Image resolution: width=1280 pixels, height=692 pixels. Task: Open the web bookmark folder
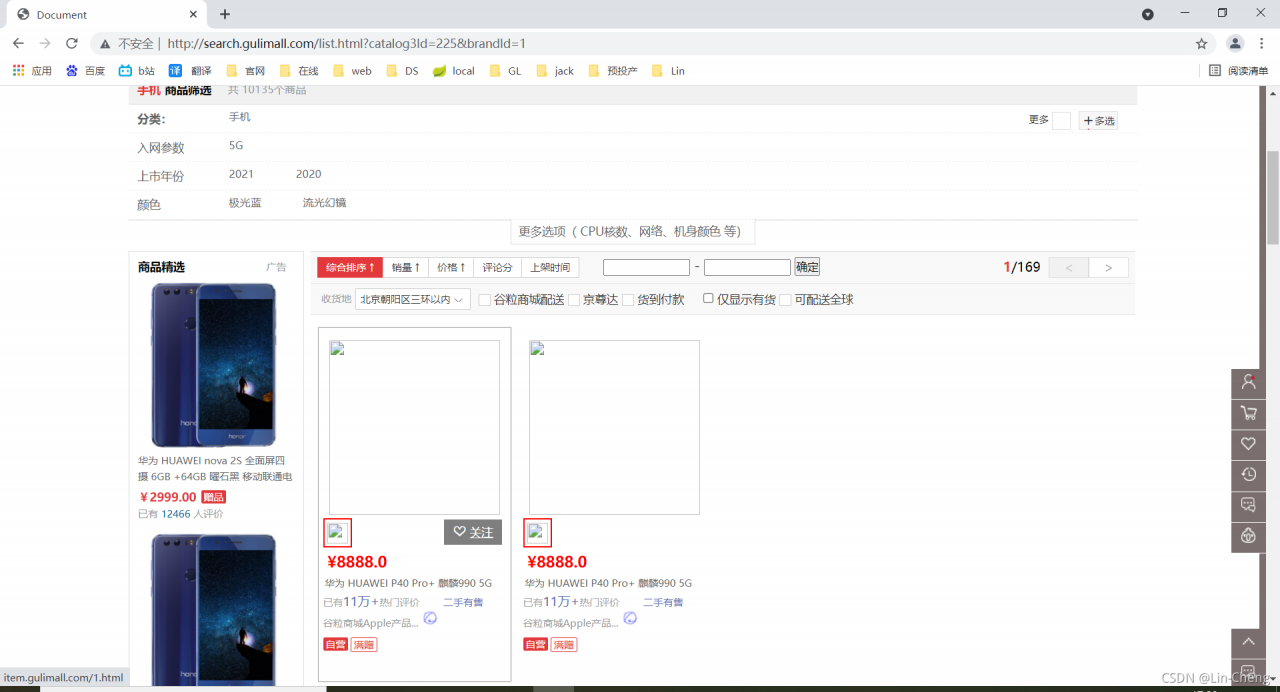(352, 71)
